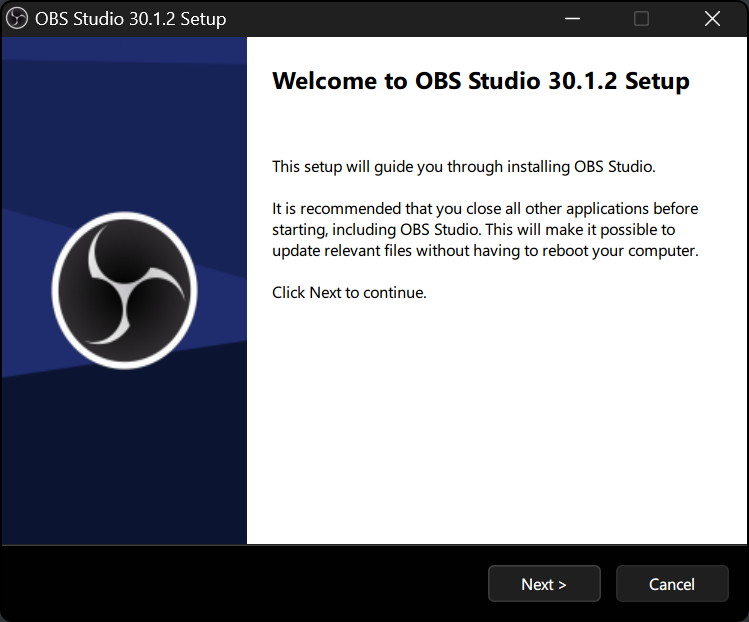Click the "Welcome to OBS Studio 30.1.2 Setup" heading
The height and width of the screenshot is (622, 749).
coord(480,81)
